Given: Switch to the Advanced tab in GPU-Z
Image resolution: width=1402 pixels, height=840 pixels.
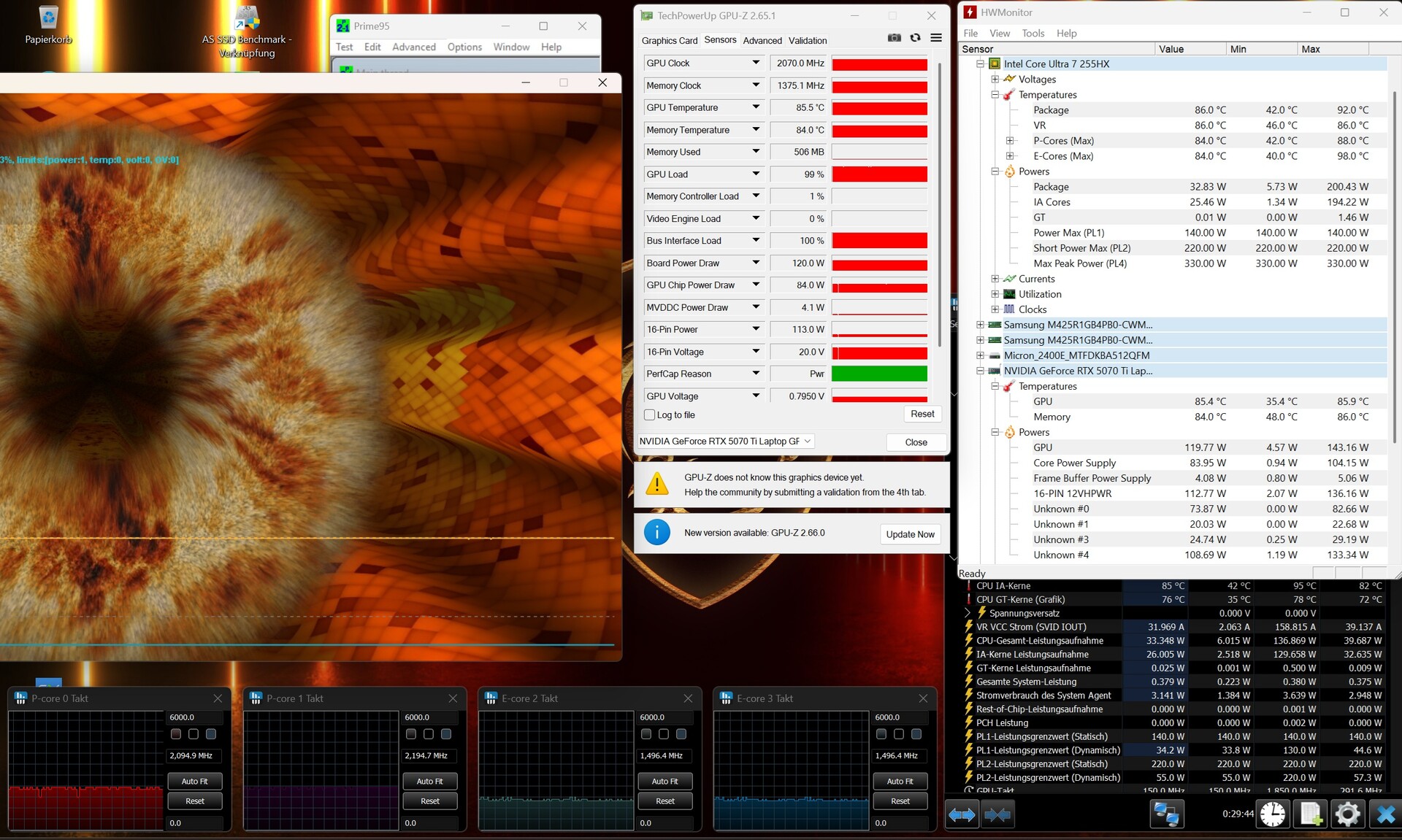Looking at the screenshot, I should click(x=762, y=41).
